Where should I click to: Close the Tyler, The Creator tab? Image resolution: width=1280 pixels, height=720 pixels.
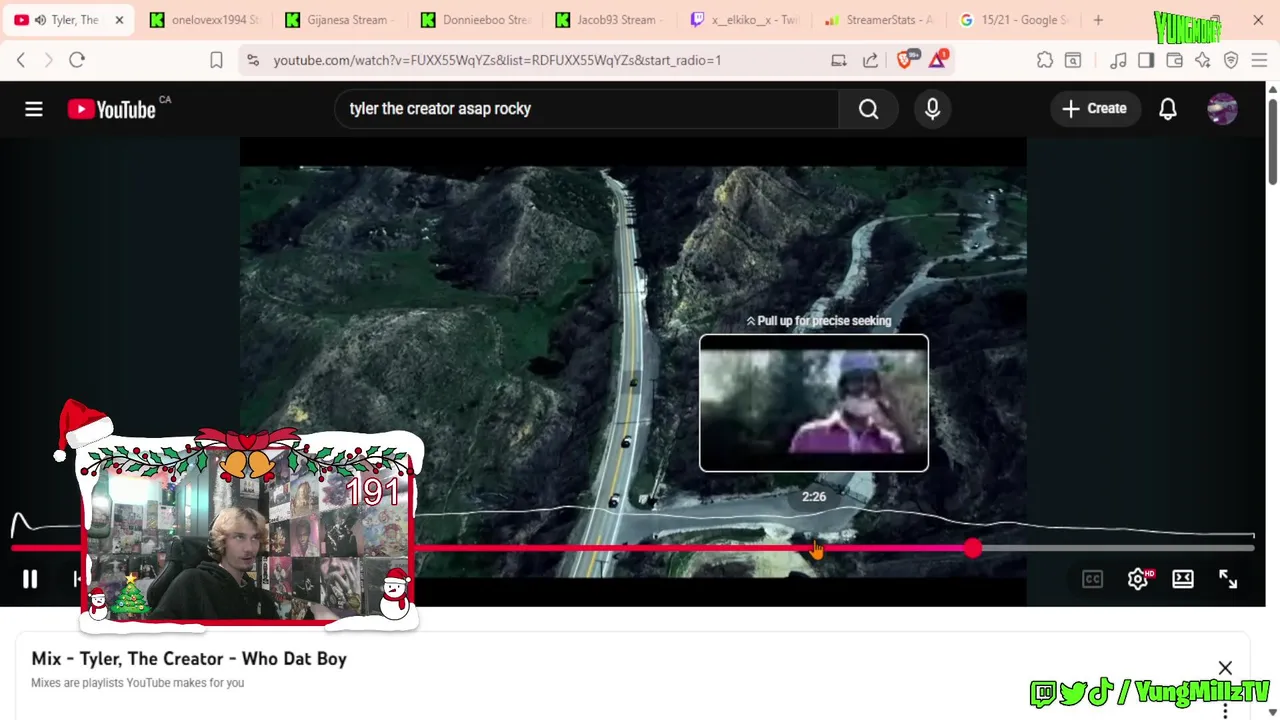point(119,20)
